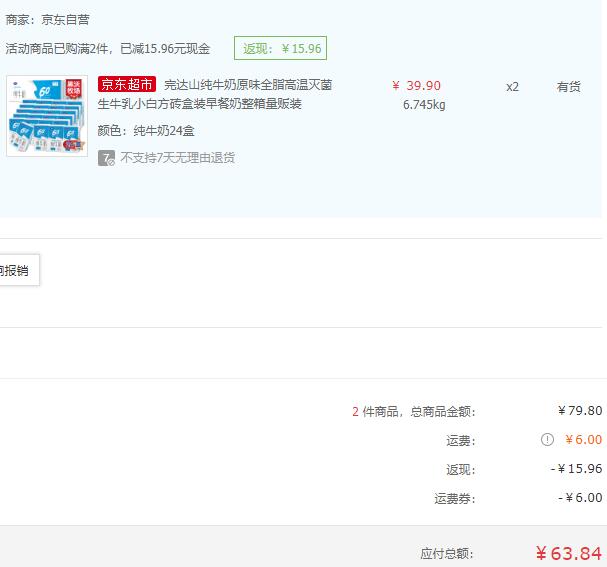Select the 颜色：纯牛奶24盒 text
This screenshot has height=567, width=607.
tap(146, 131)
